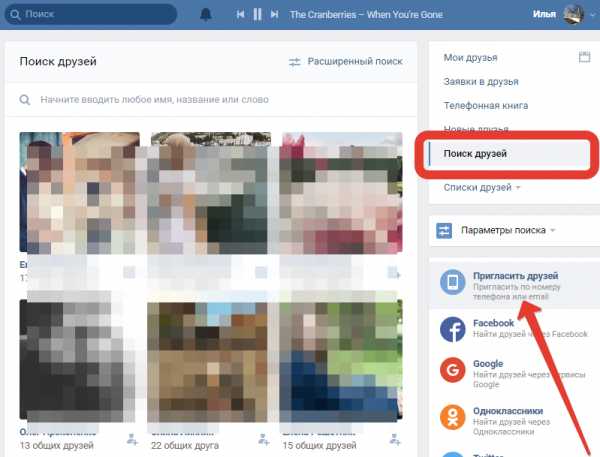Add friend with 22 общих друга
The height and width of the screenshot is (457, 600).
[x=263, y=439]
